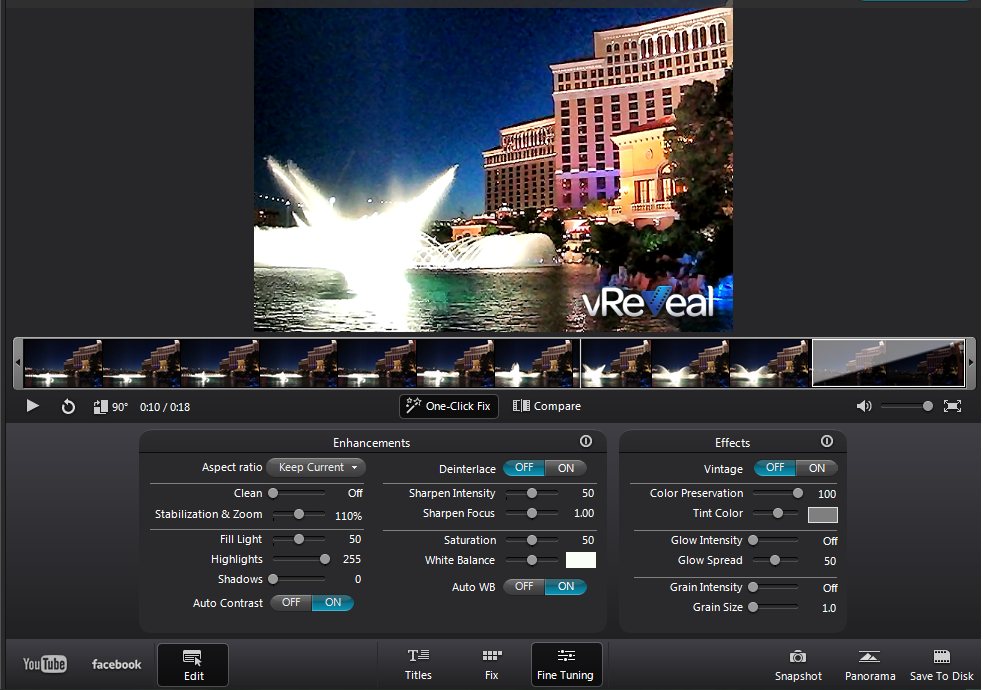The image size is (983, 690).
Task: Click the Highlights slider handle
Action: [325, 559]
